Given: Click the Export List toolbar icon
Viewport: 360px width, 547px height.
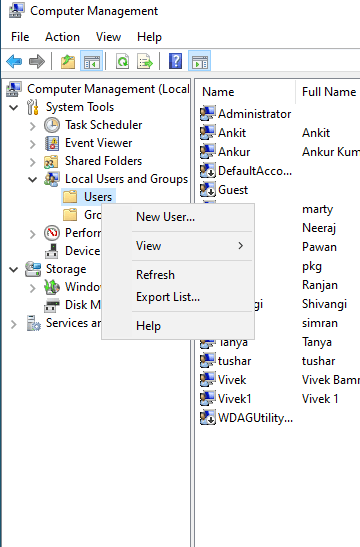Looking at the screenshot, I should 145,61.
